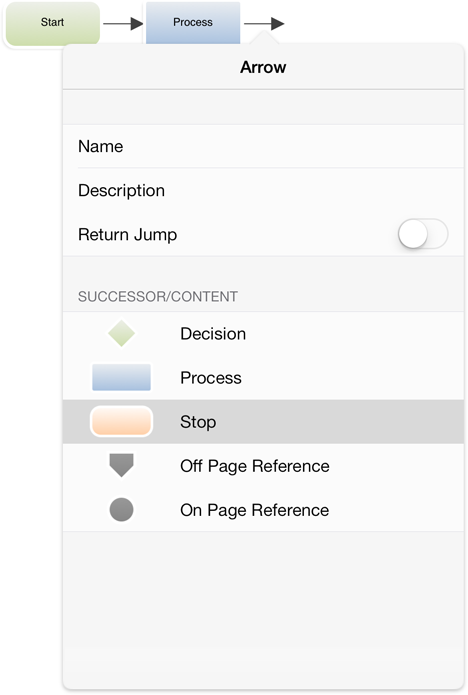Select the green Start node
468x695 pixels.
[52, 23]
